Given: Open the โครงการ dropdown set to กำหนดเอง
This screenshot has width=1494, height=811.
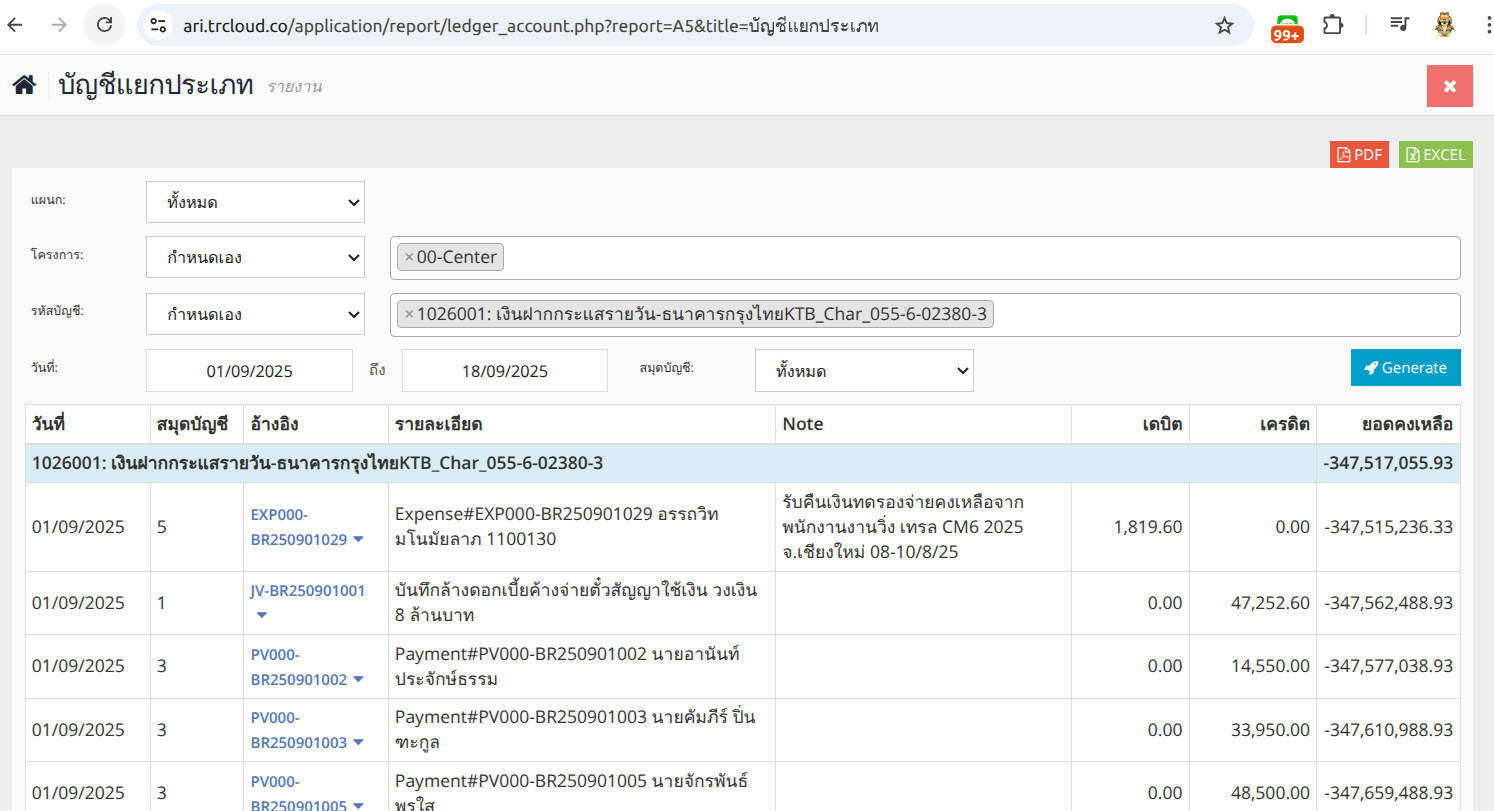Looking at the screenshot, I should [255, 258].
